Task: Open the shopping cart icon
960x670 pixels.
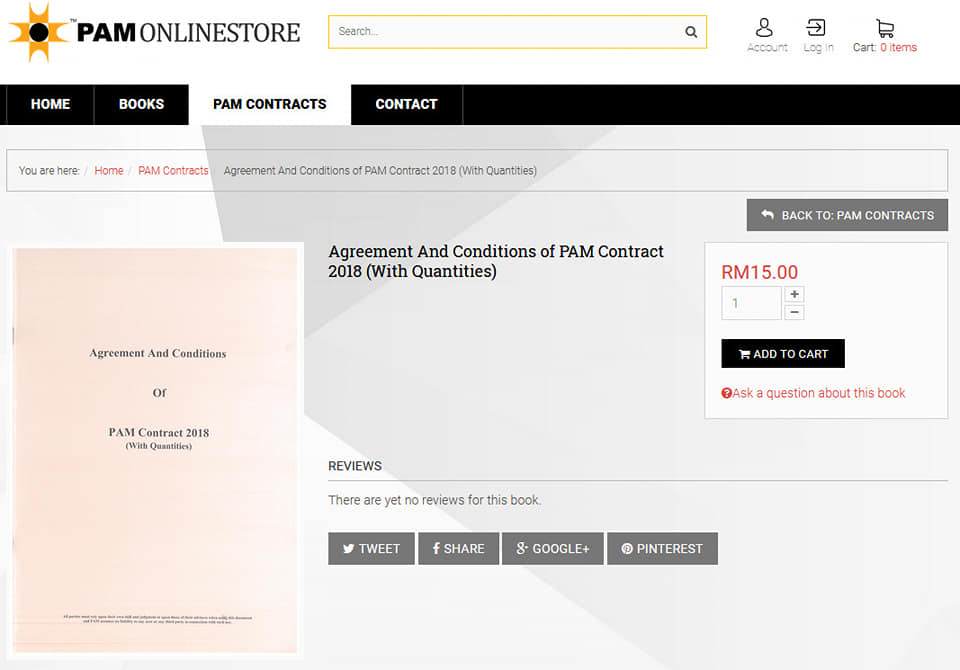Action: [885, 28]
